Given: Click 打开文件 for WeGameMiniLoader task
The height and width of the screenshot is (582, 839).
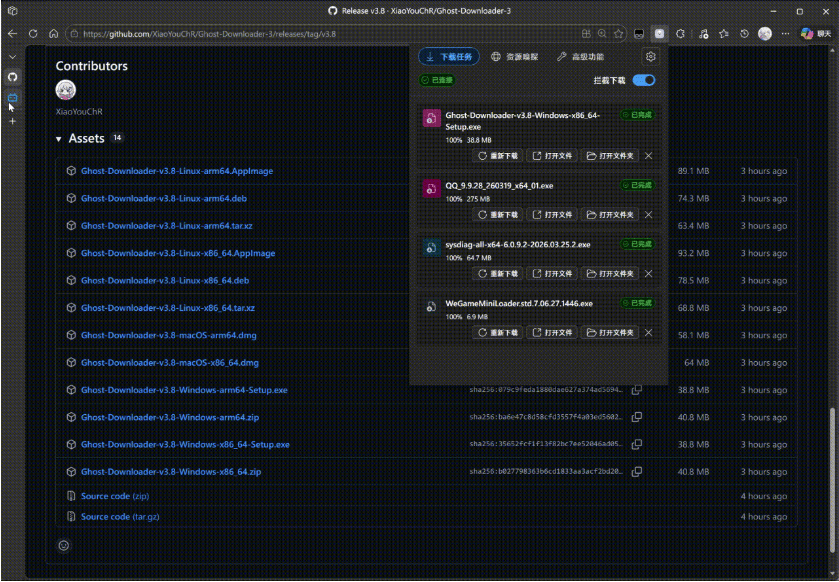Looking at the screenshot, I should coord(552,332).
